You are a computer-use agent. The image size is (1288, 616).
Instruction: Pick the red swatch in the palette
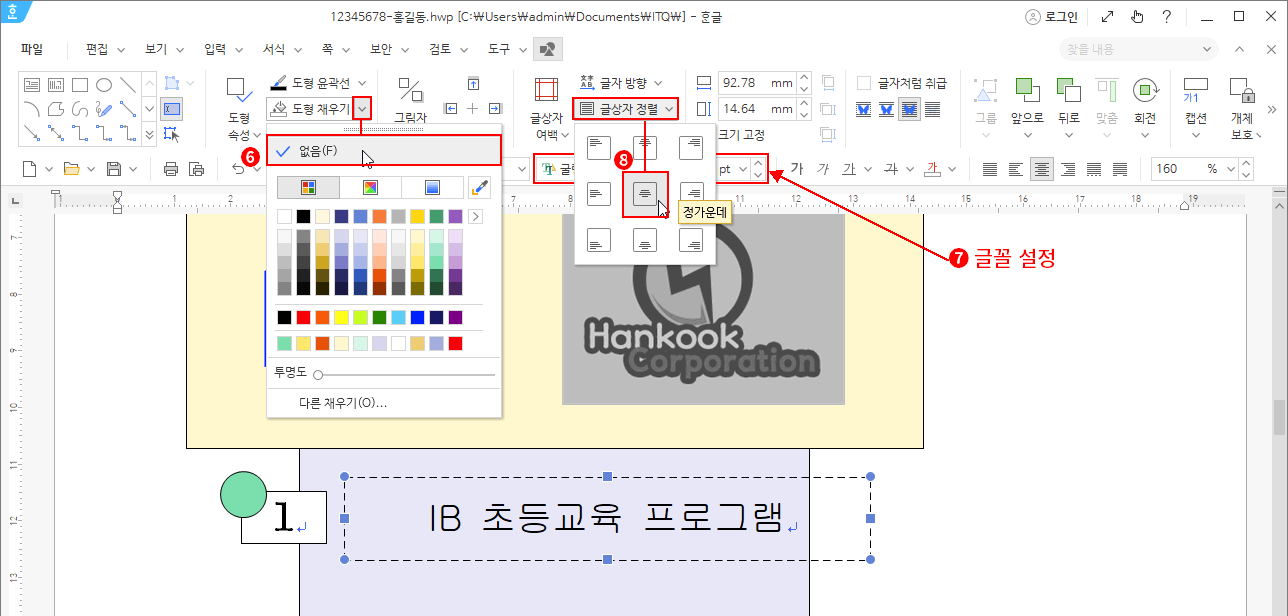(x=304, y=317)
